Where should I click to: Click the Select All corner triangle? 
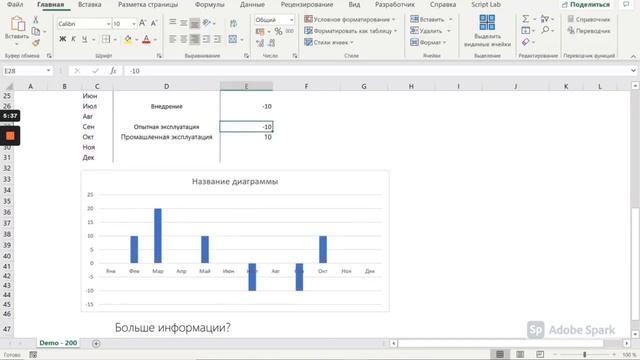8,87
